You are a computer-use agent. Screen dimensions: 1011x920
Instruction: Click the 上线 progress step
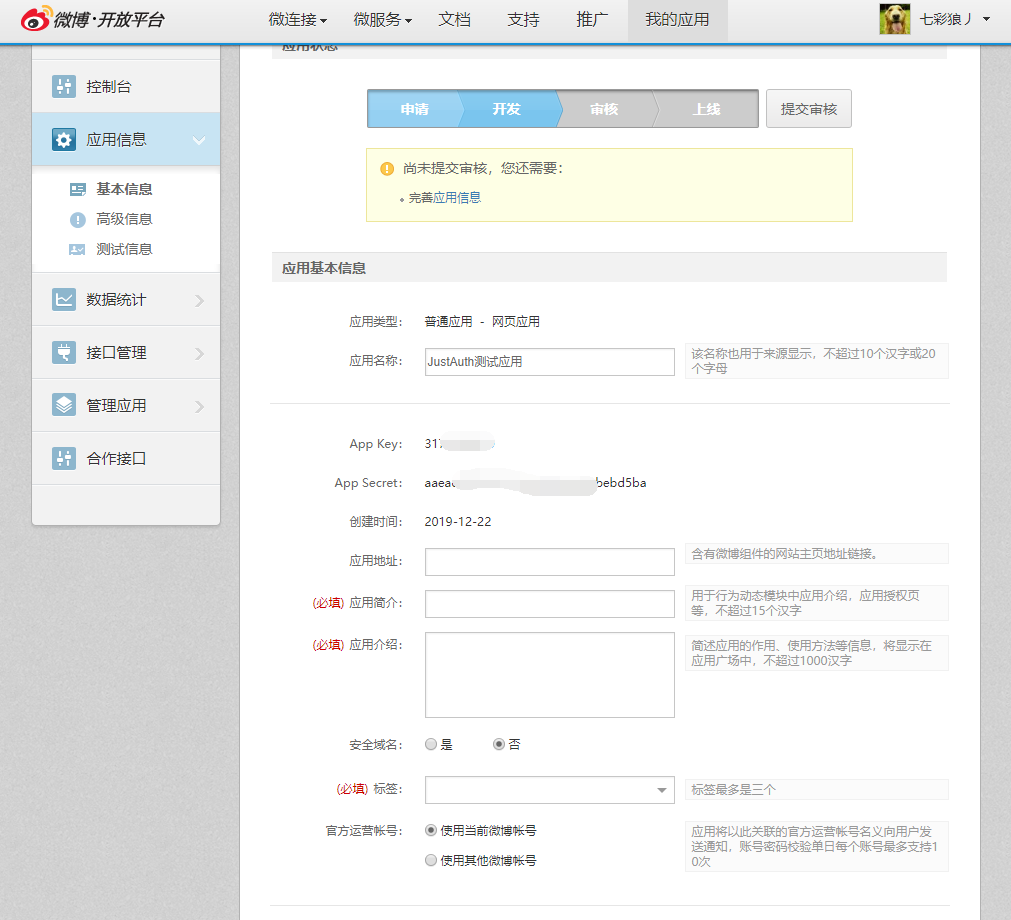707,109
